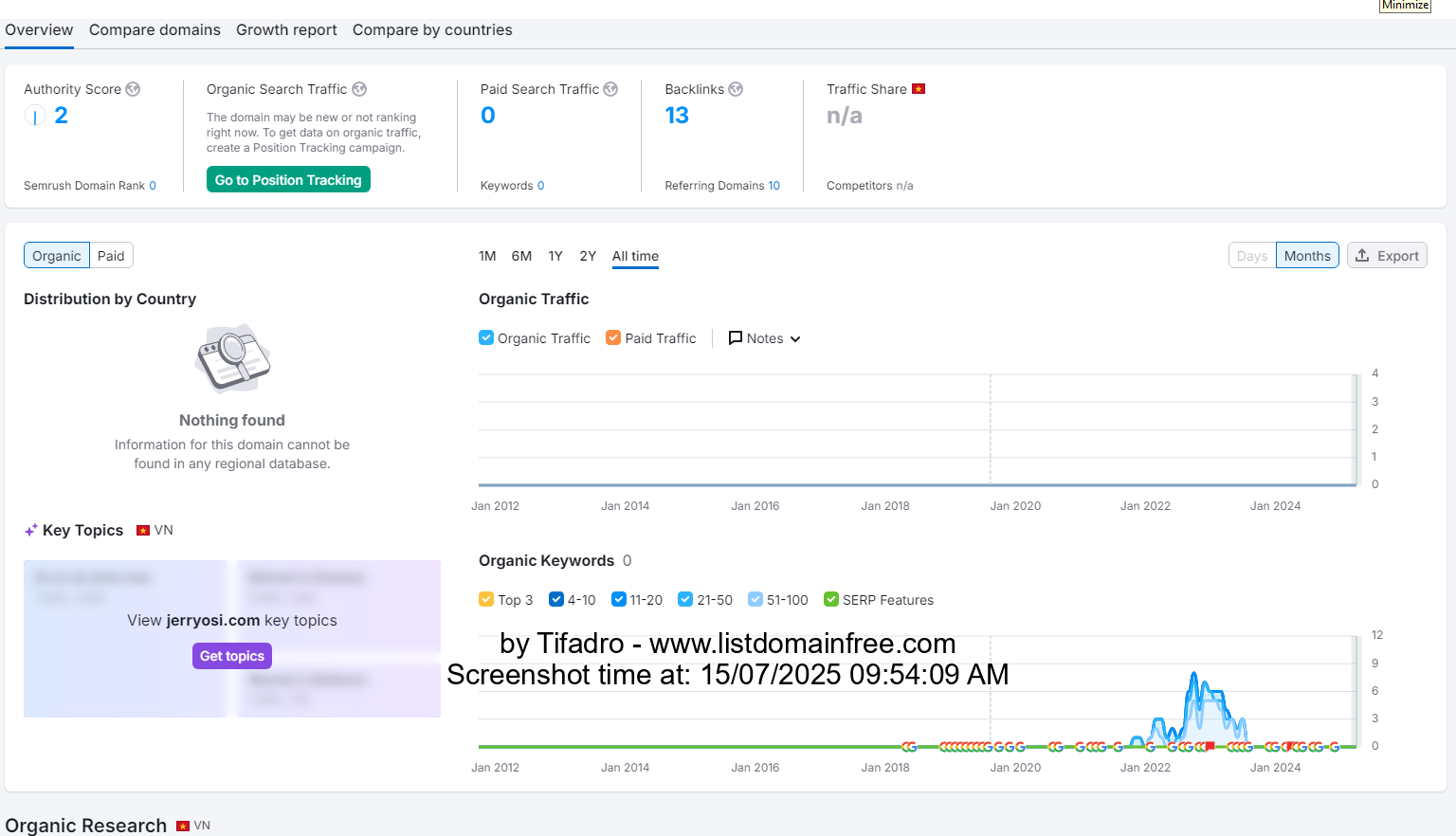Click VN flag beside Organic Research heading
The width and height of the screenshot is (1456, 836).
(x=183, y=827)
